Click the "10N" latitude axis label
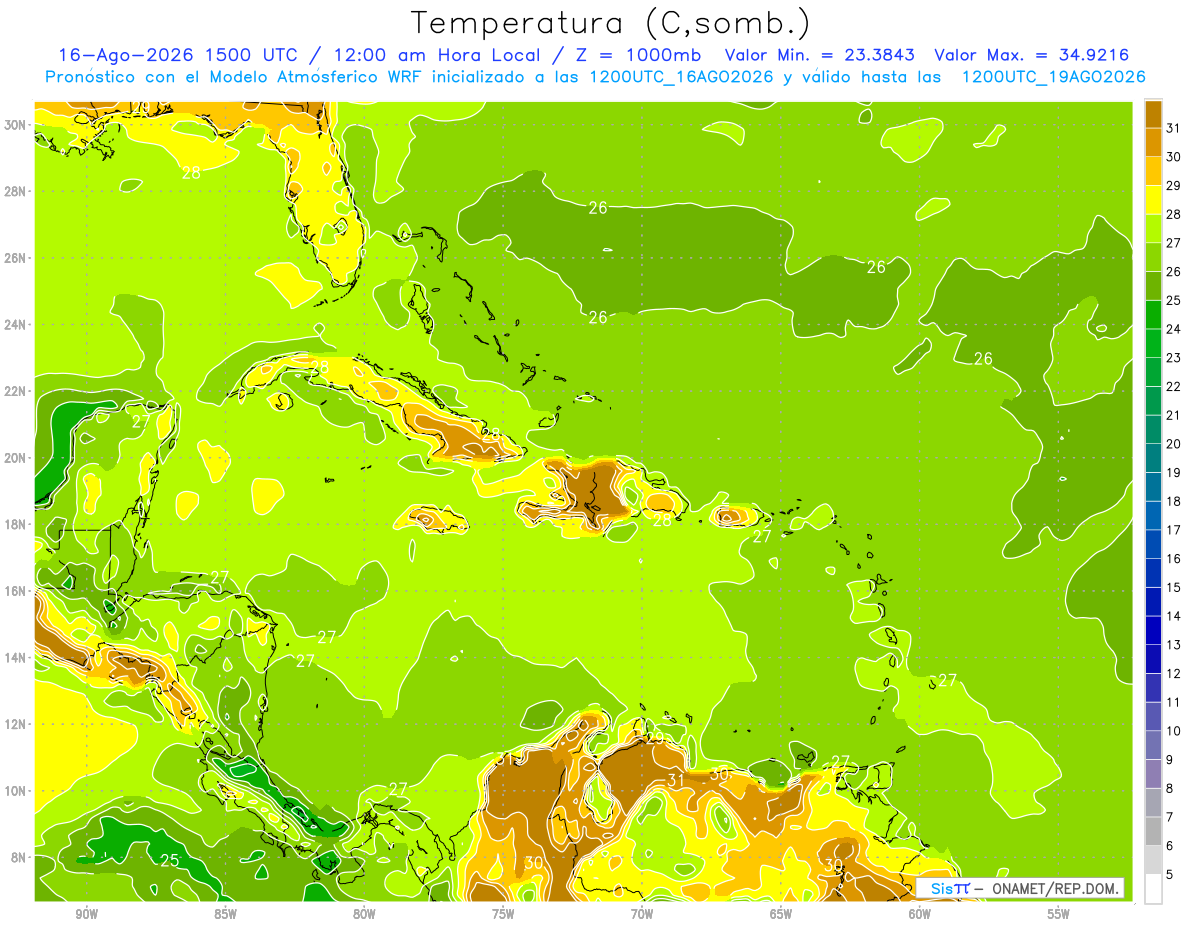 pos(15,790)
